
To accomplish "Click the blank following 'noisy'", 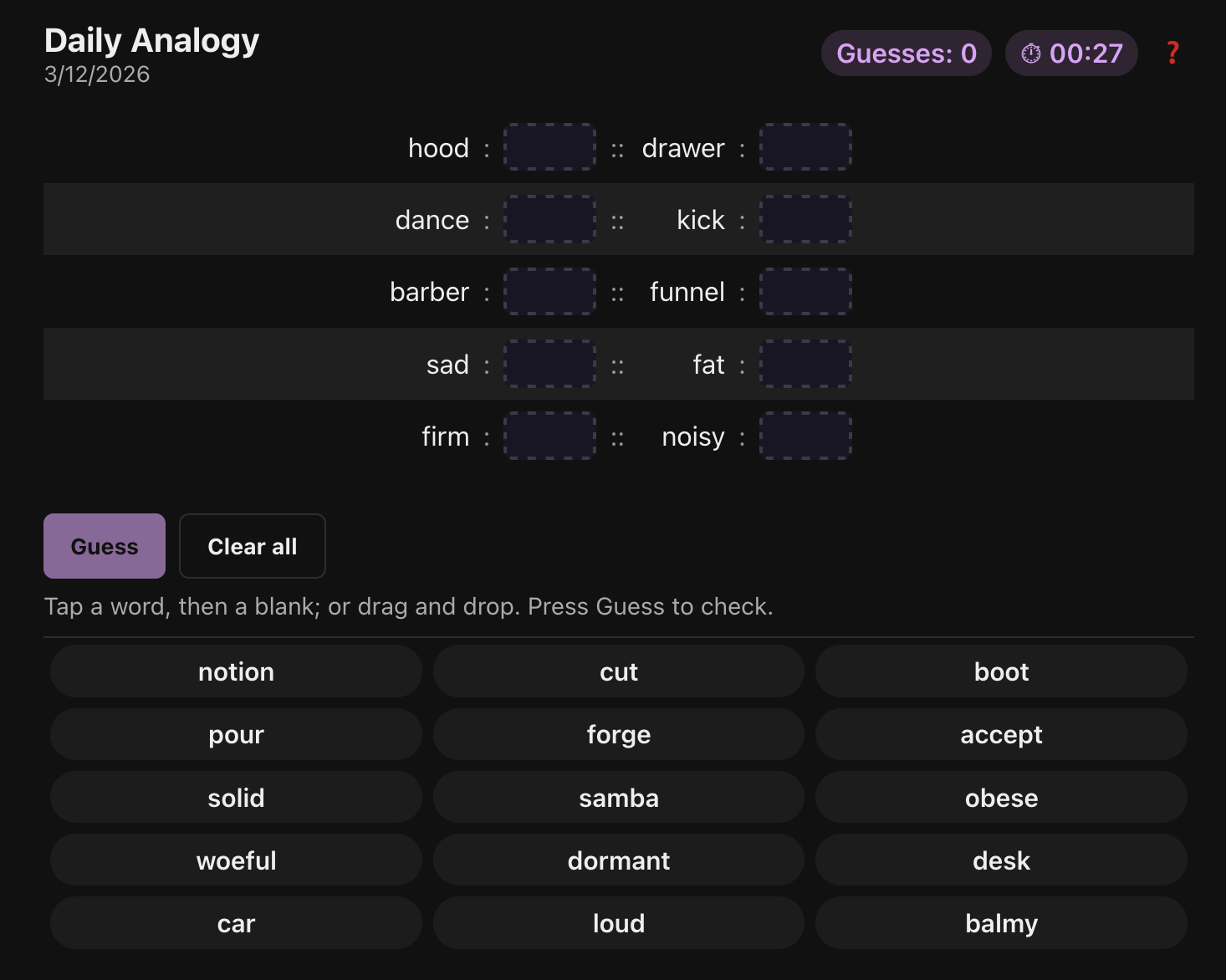I will coord(805,436).
